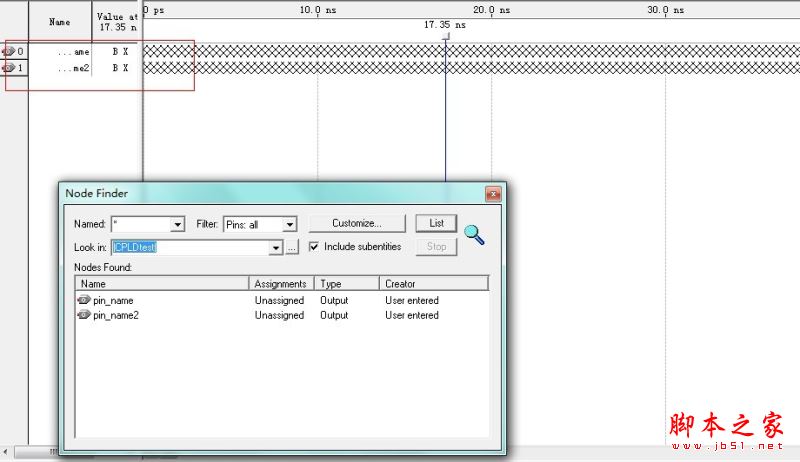Screen dimensions: 800x462
Task: Click Unassigned cell of pin_name
Action: point(279,300)
